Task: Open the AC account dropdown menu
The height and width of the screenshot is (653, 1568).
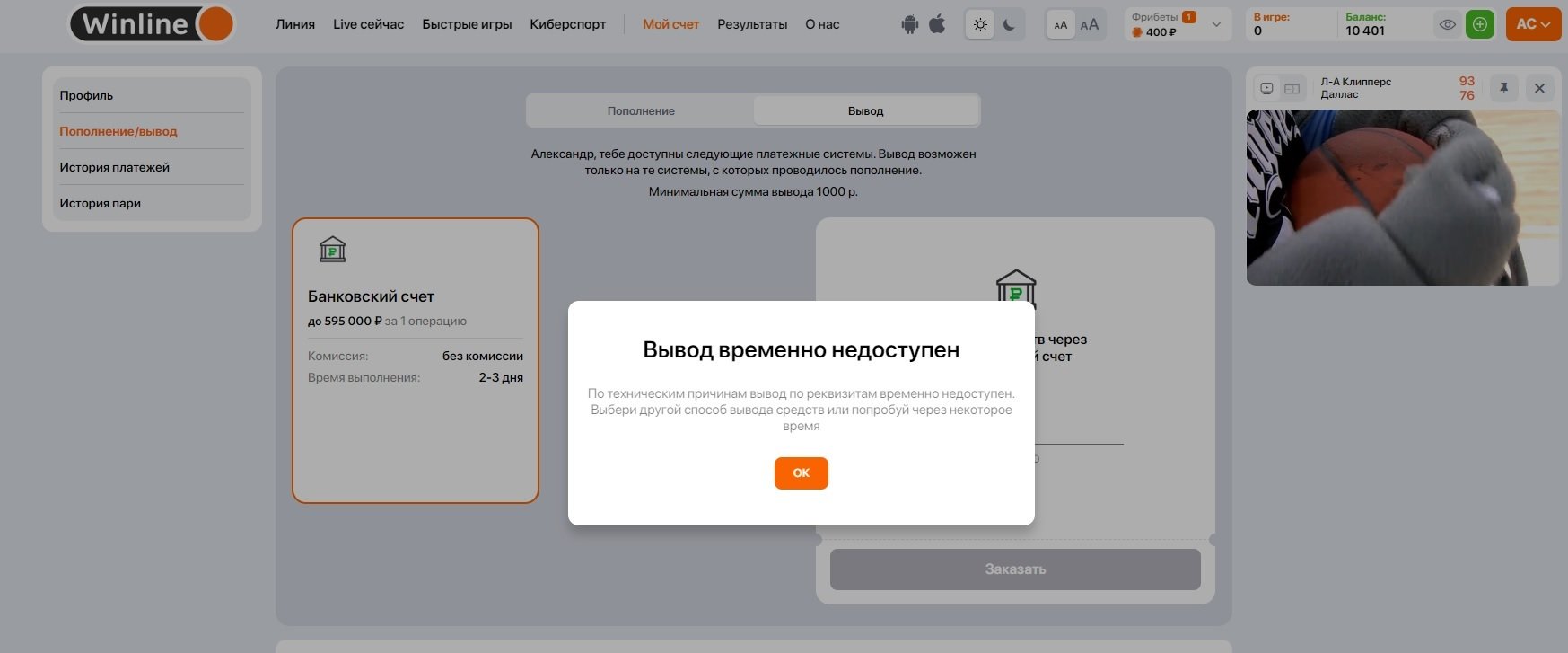Action: [x=1533, y=24]
